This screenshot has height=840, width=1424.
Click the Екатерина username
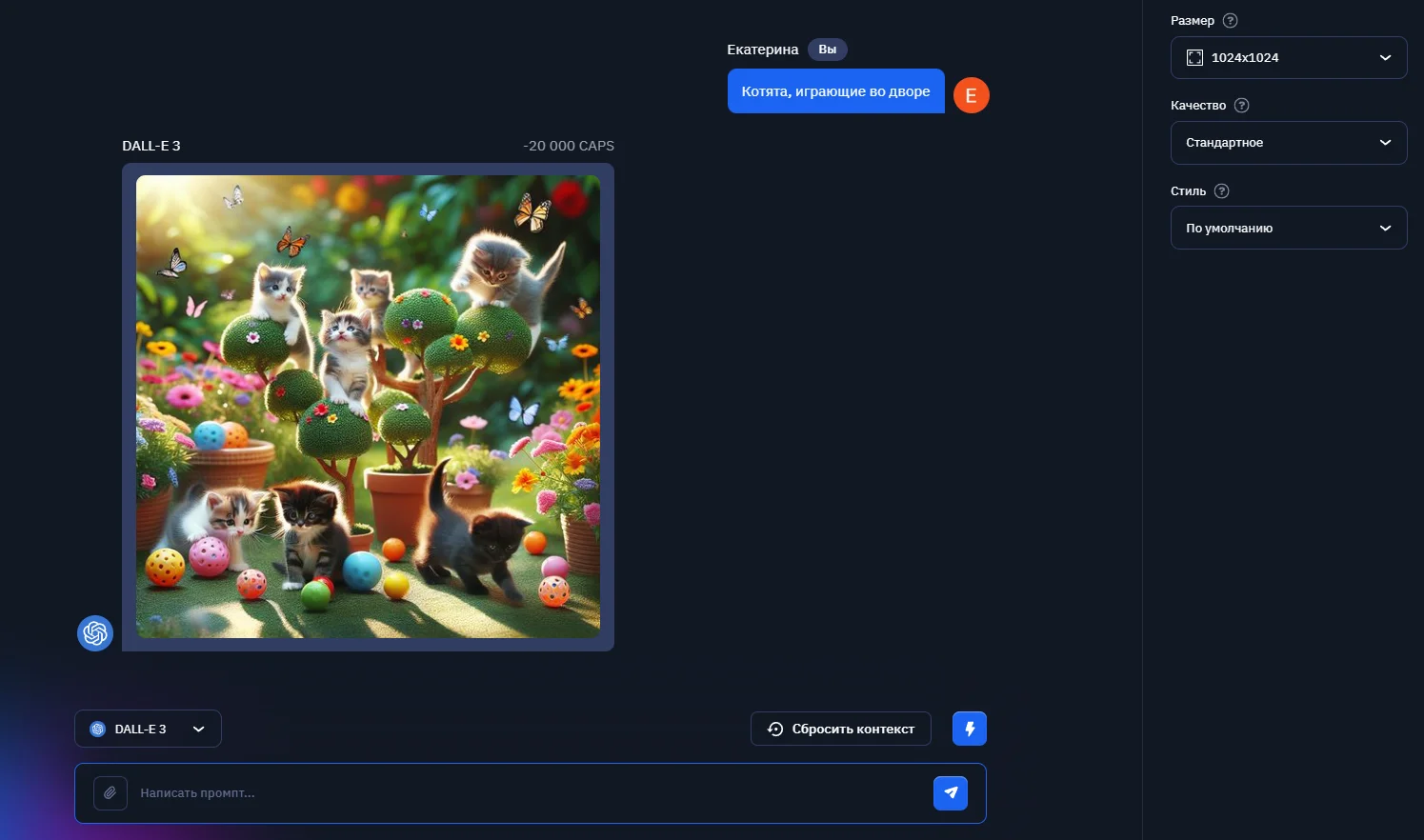[763, 50]
